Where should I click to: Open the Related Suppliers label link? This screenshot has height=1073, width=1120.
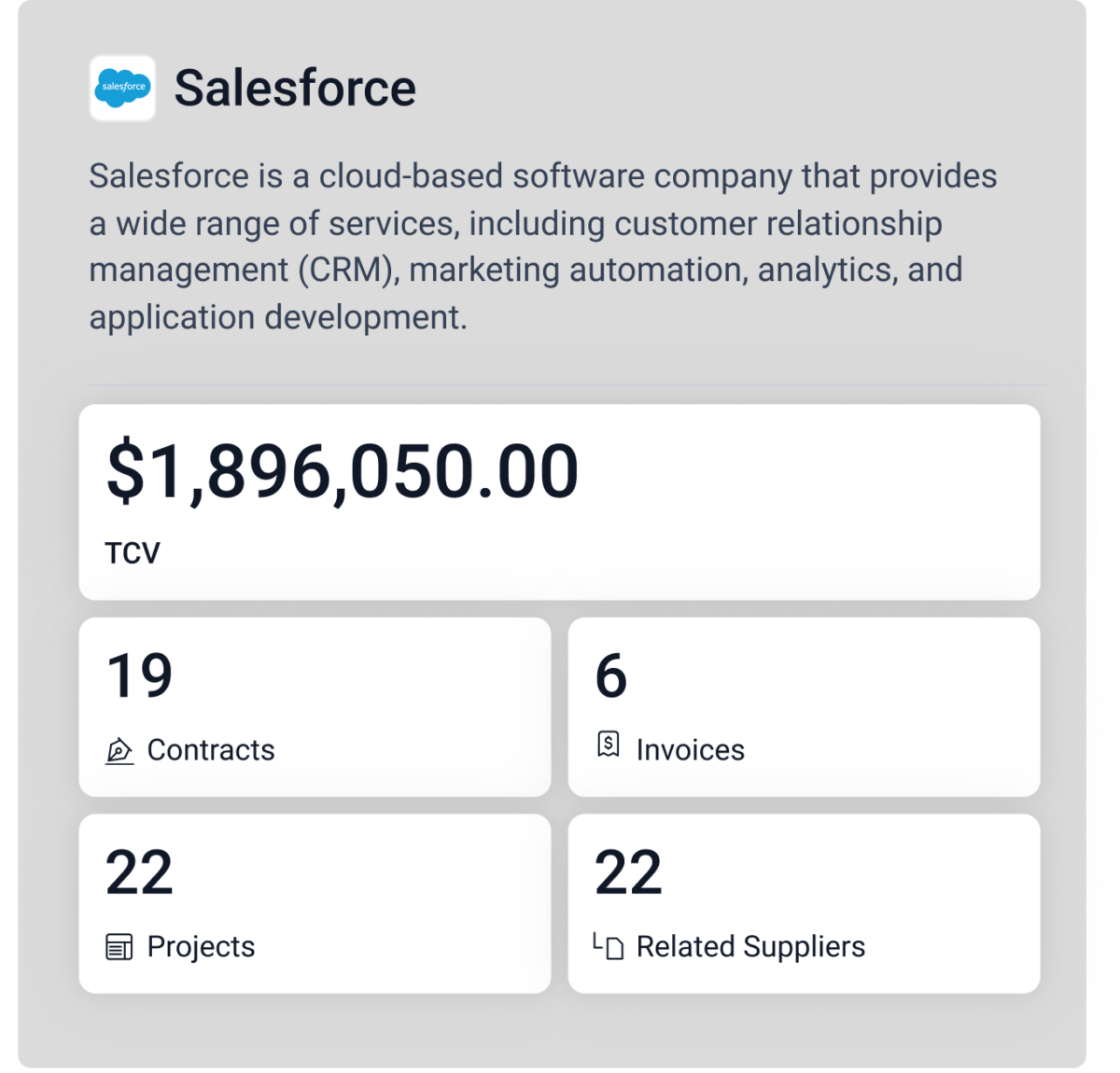pos(750,947)
